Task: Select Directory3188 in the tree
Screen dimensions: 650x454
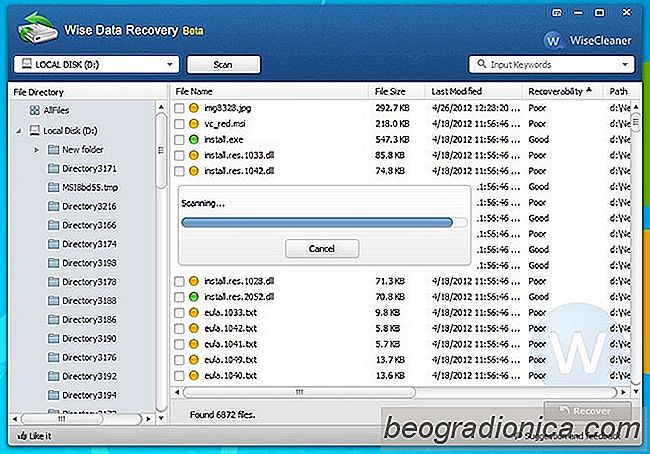Action: (x=89, y=301)
